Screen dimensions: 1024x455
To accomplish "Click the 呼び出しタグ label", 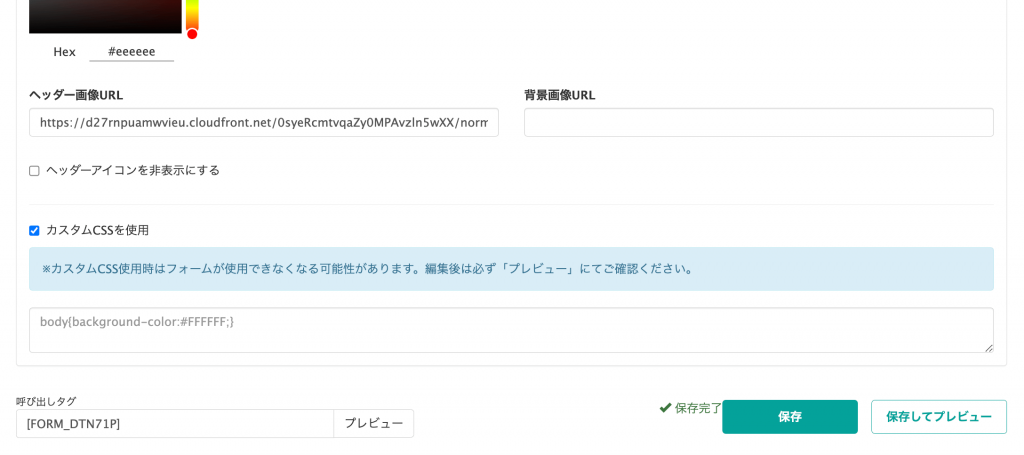I will click(x=46, y=401).
